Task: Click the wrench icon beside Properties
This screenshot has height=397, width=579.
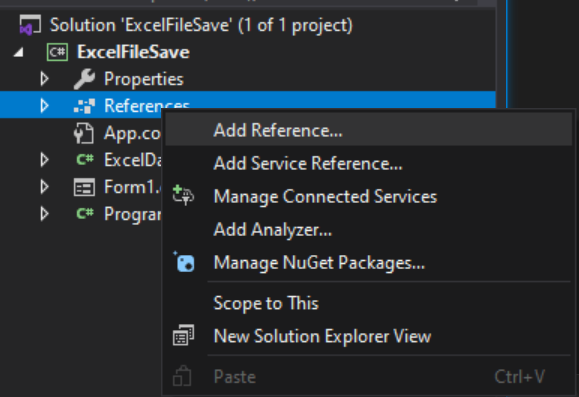Action: point(84,79)
